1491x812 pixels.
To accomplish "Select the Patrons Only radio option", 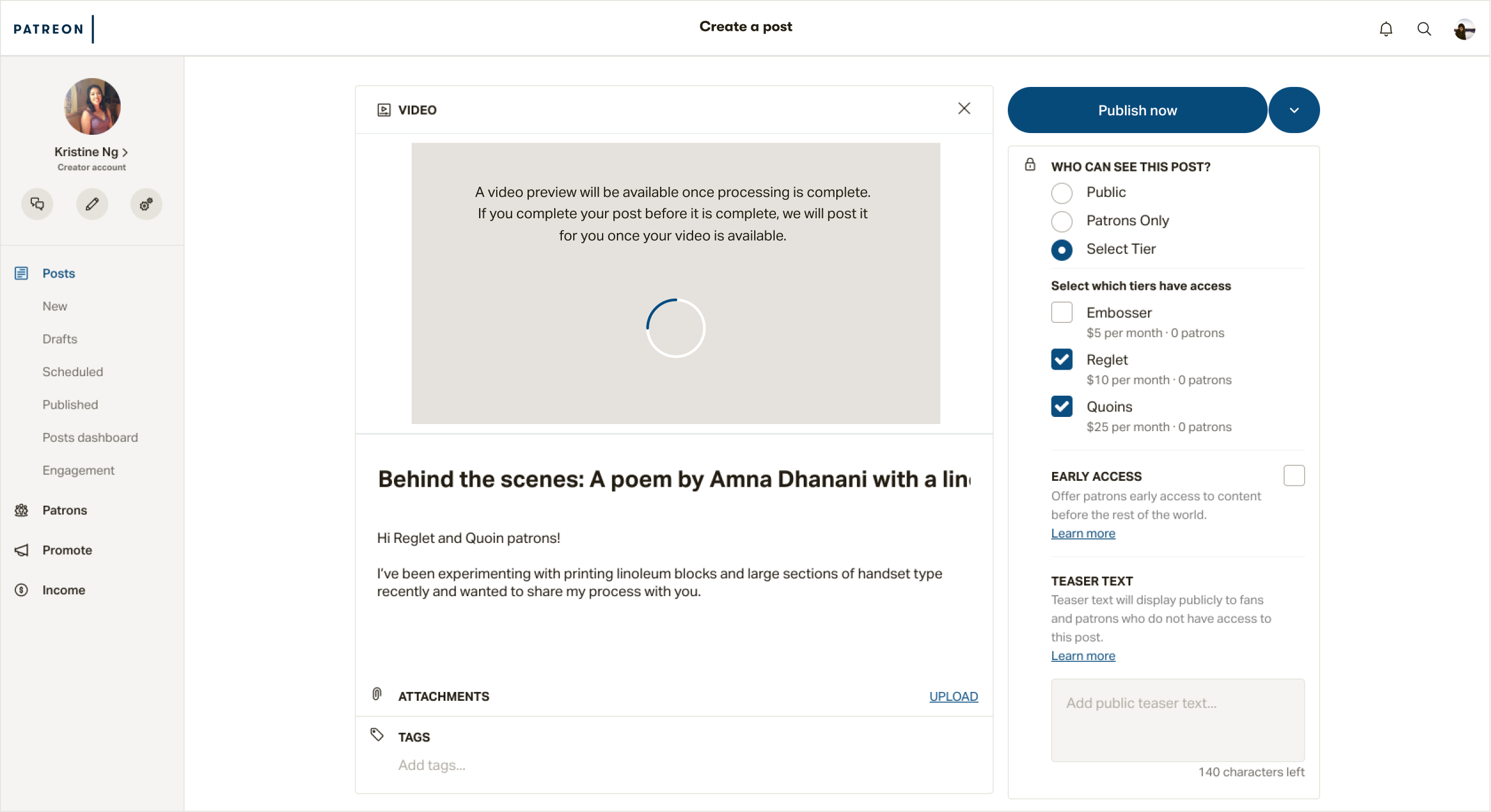I will click(1062, 221).
